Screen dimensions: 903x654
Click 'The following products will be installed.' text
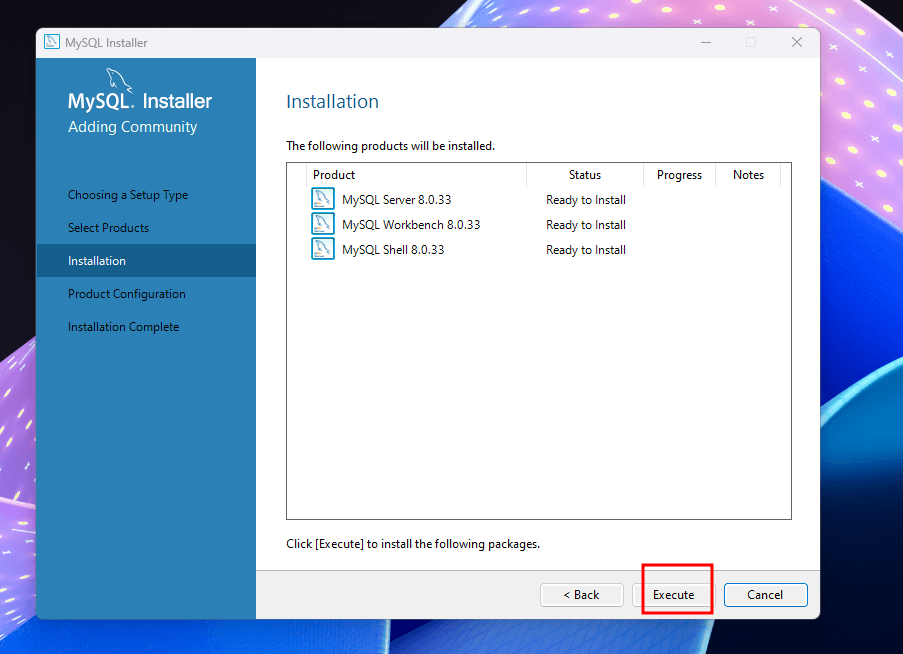click(x=390, y=146)
